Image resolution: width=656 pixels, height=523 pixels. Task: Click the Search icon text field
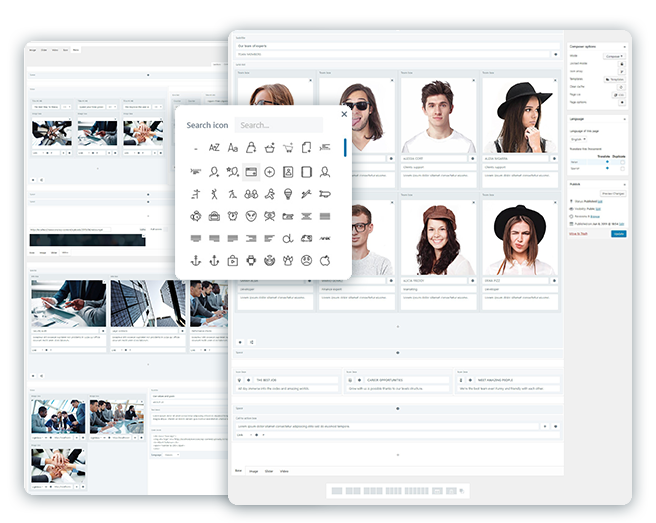[x=278, y=125]
